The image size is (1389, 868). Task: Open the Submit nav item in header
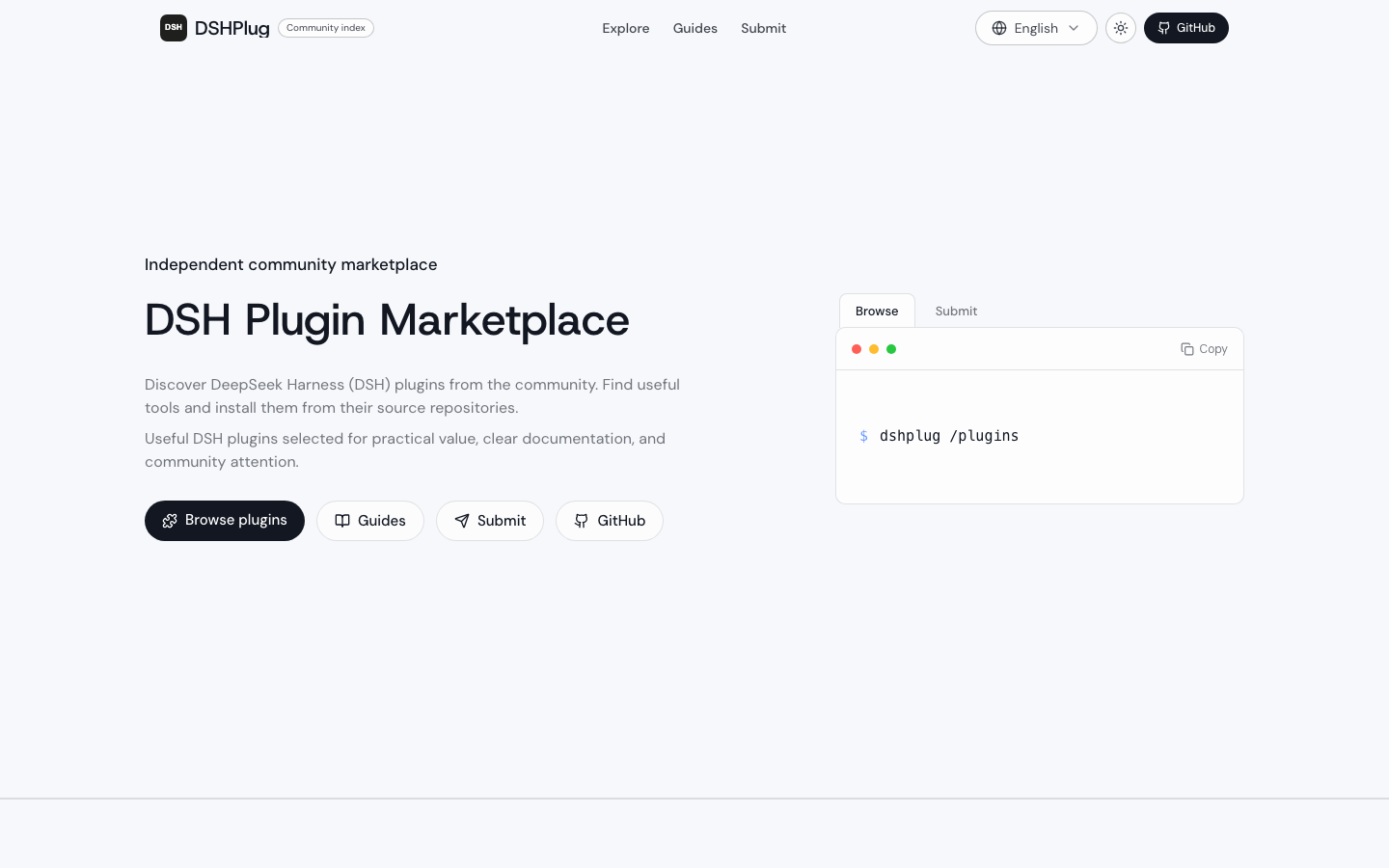click(x=763, y=28)
